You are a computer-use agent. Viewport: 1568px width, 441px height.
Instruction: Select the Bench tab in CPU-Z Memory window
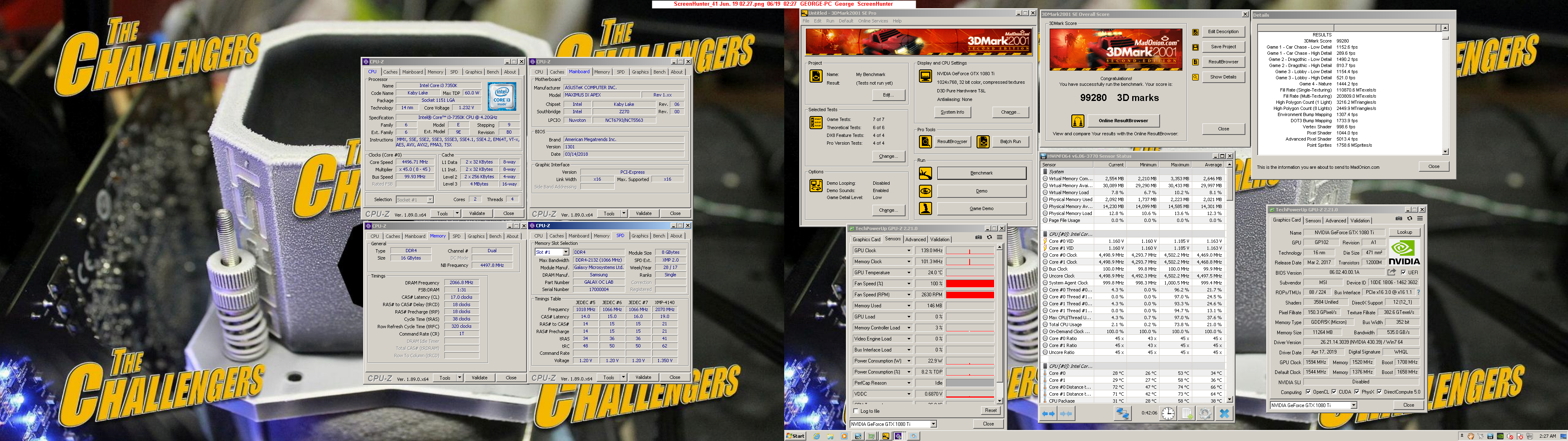coord(495,236)
